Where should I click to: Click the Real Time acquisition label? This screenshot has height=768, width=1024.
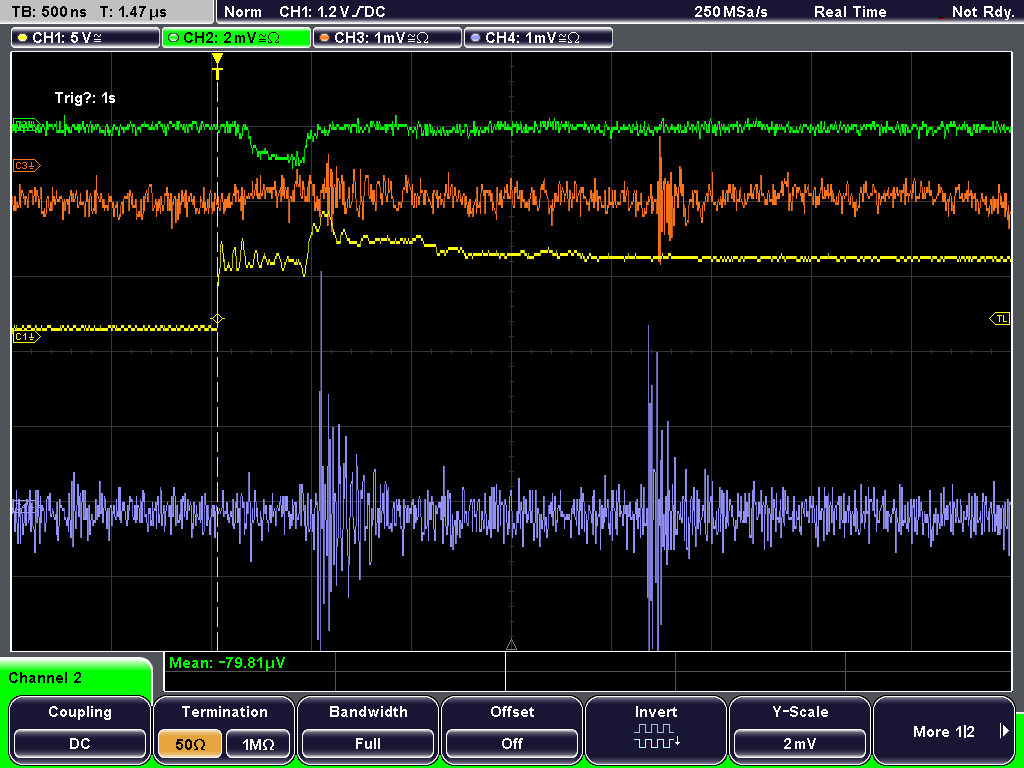click(850, 12)
